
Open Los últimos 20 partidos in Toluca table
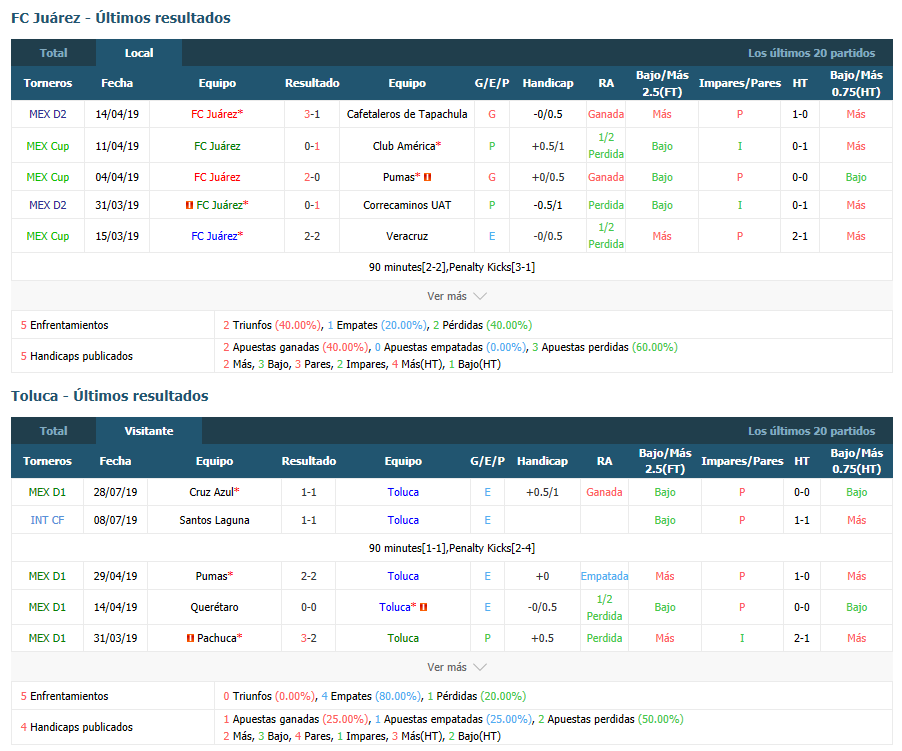[x=811, y=431]
